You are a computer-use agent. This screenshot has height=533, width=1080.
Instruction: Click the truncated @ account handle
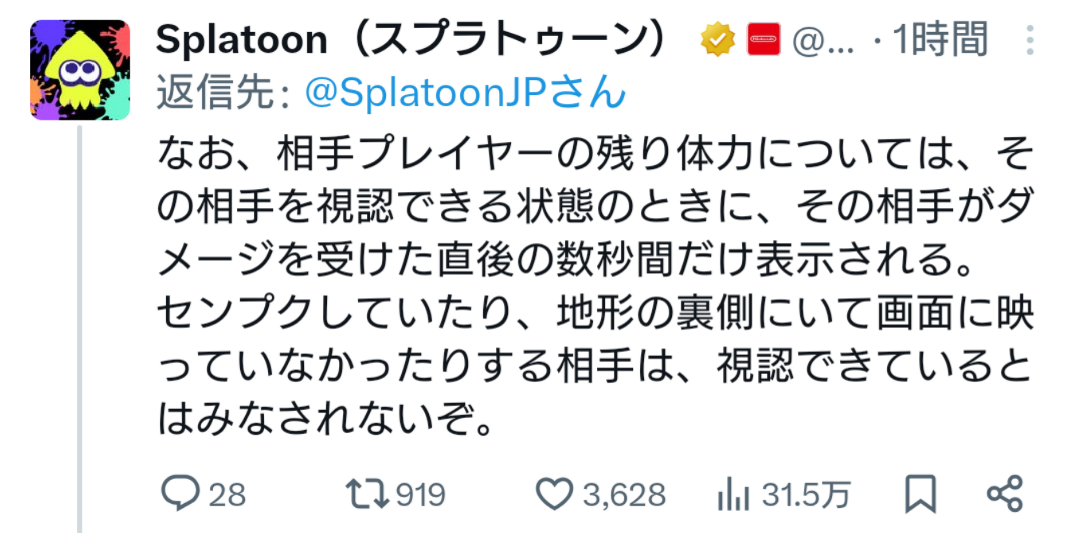click(x=822, y=42)
